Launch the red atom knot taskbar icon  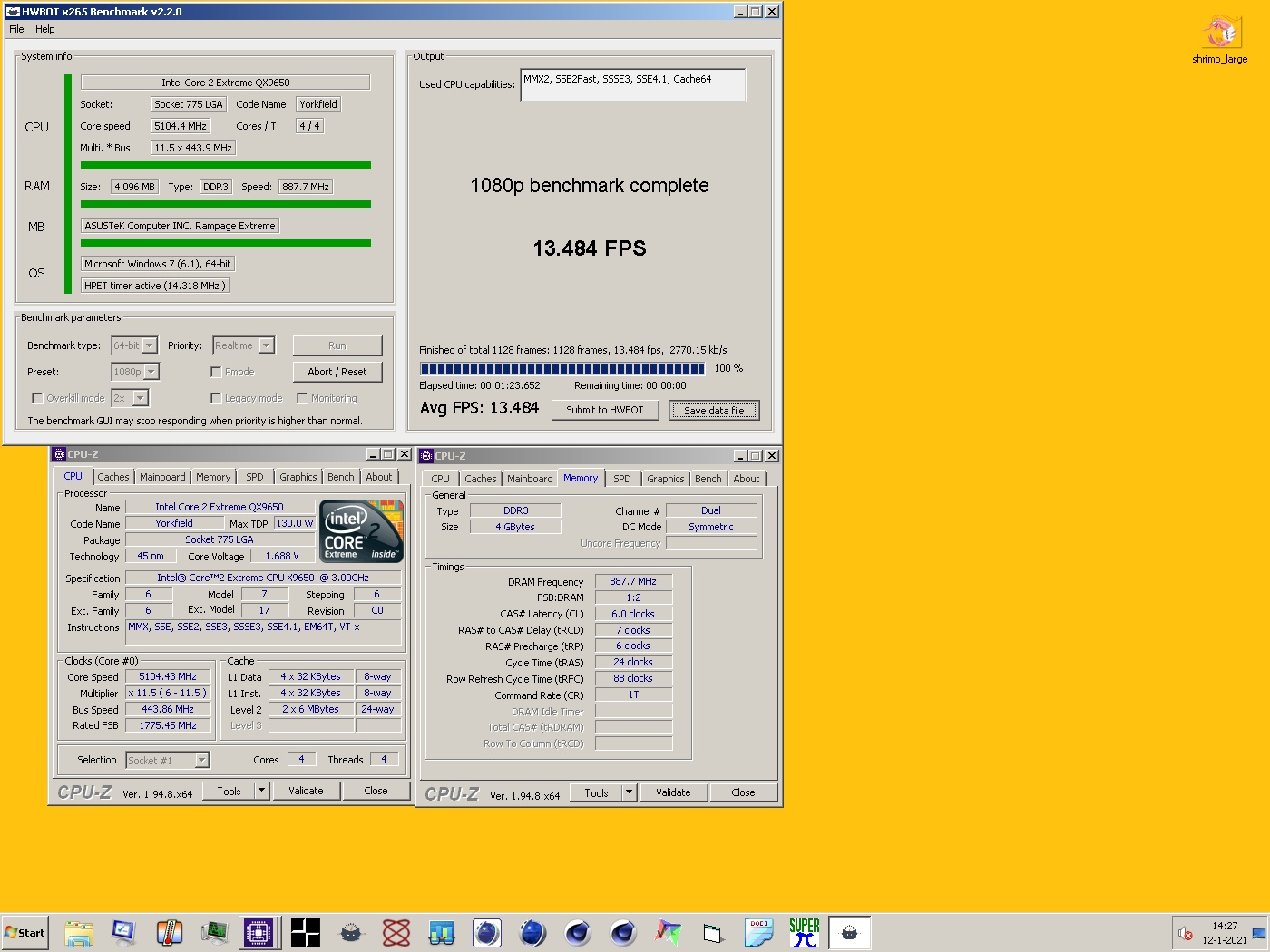click(396, 933)
